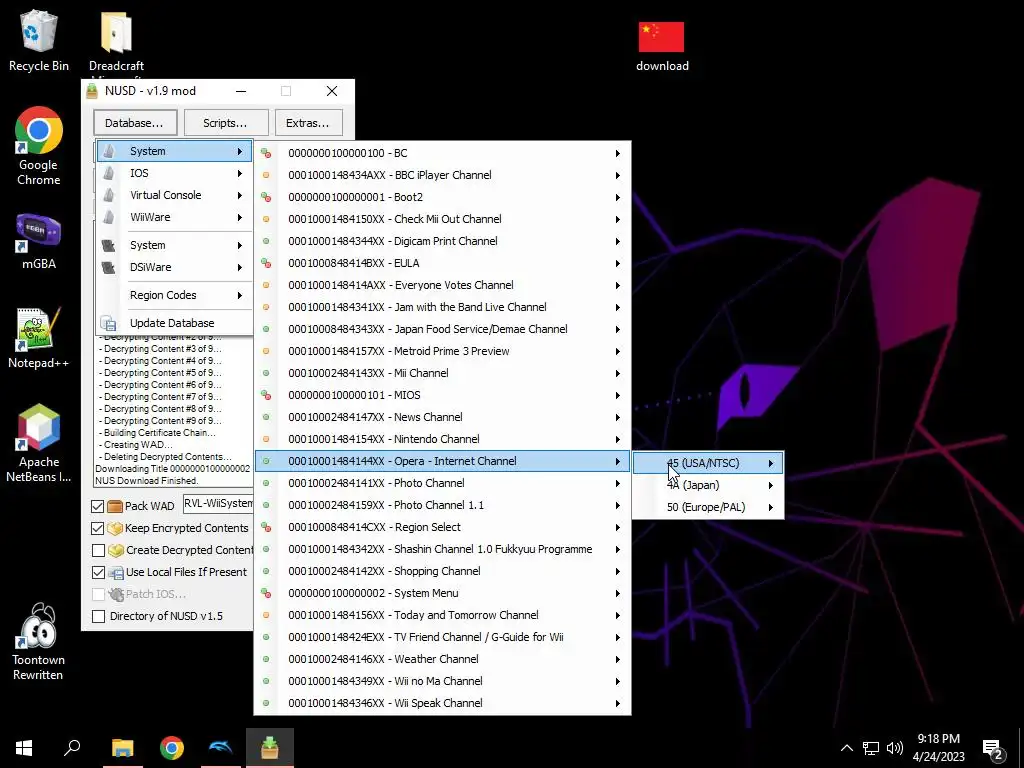The image size is (1024, 768).
Task: Open Notepad++ desktop shortcut
Action: pyautogui.click(x=39, y=338)
